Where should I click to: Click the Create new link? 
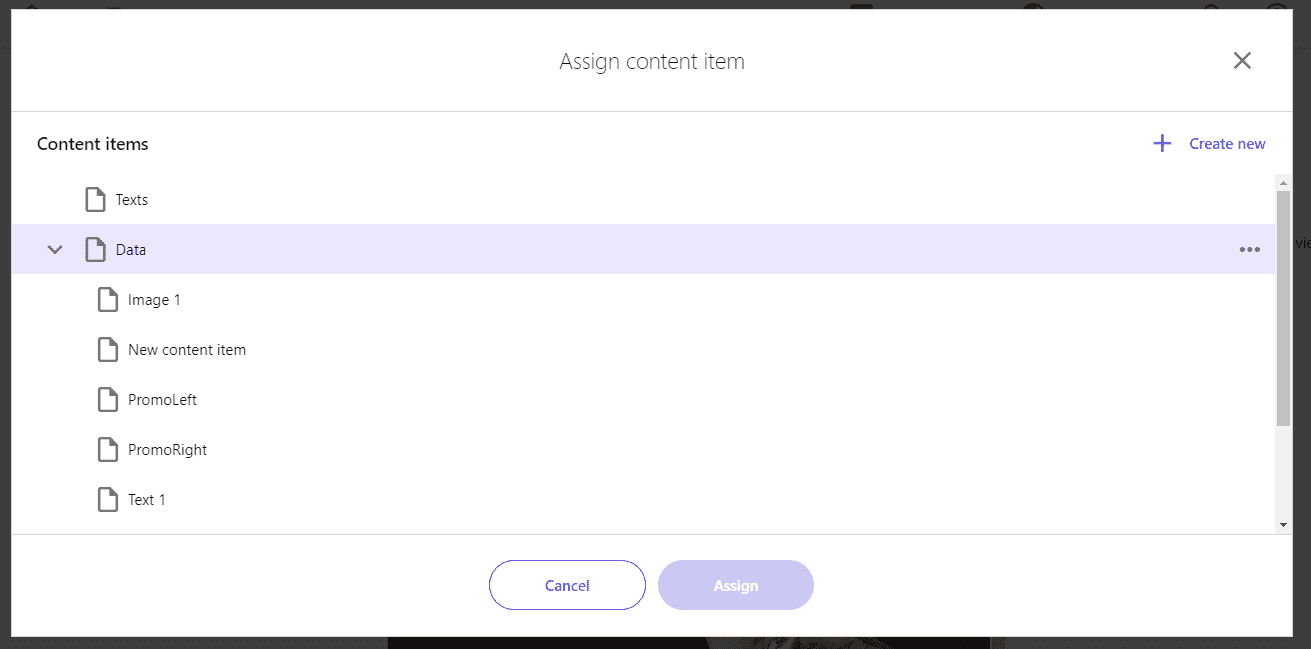click(1227, 144)
